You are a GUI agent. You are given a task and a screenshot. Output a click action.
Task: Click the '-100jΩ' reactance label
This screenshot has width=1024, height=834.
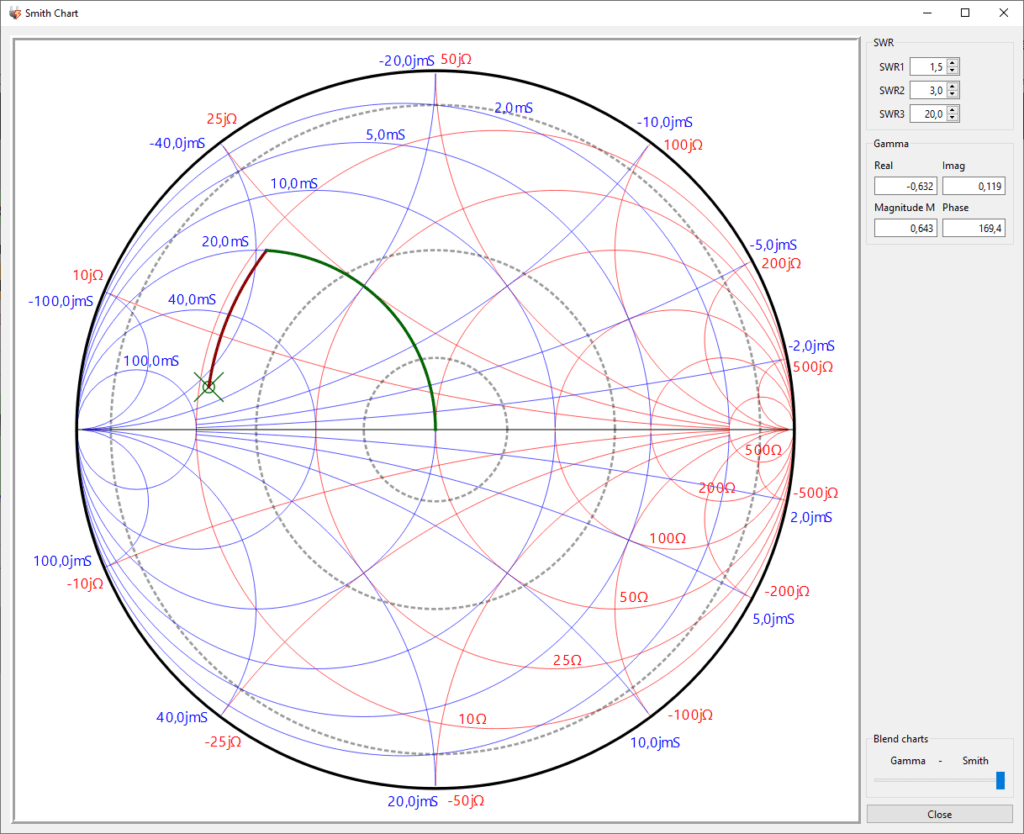690,715
